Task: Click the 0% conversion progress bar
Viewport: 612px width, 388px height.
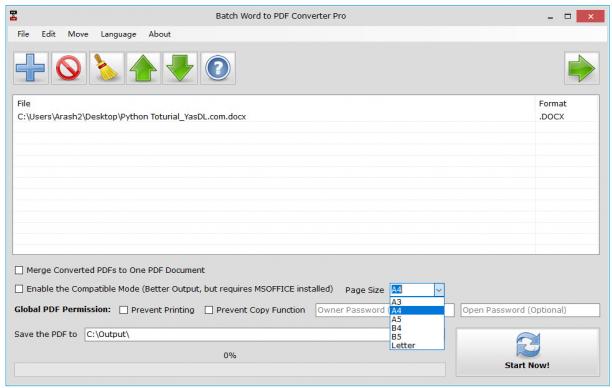Action: [x=230, y=370]
